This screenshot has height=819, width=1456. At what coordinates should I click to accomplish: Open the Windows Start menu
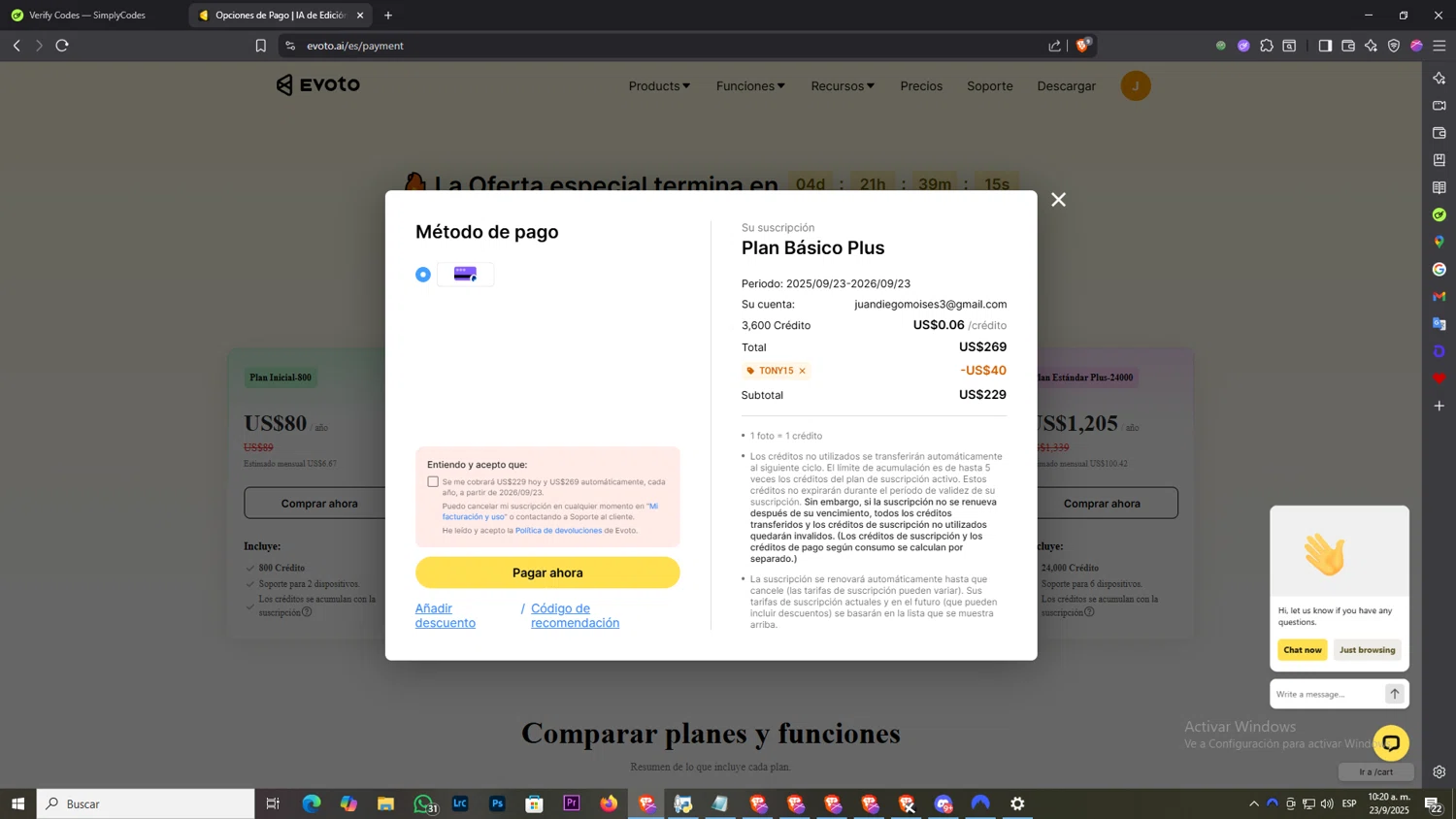17,803
